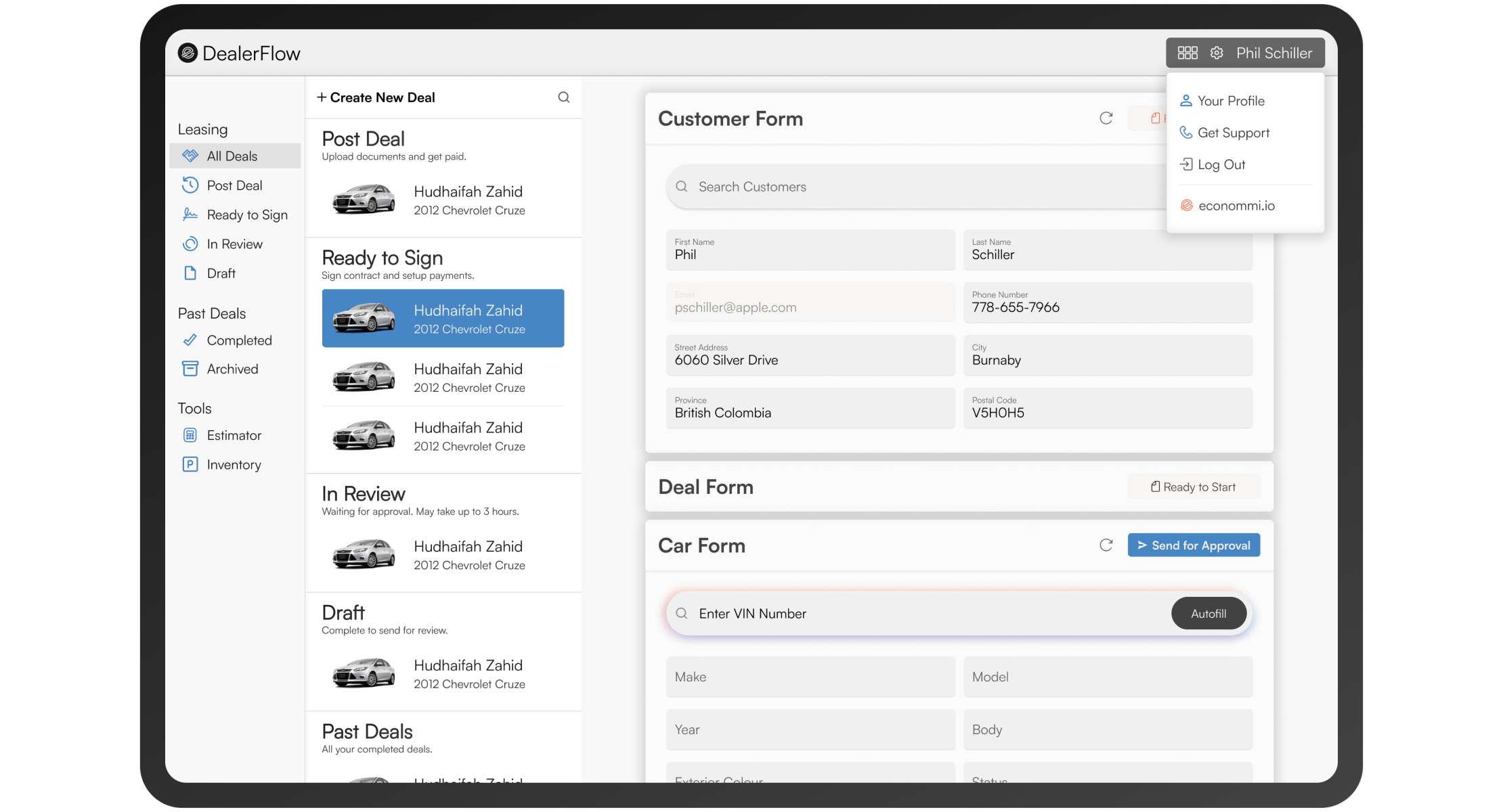This screenshot has height=812, width=1503.
Task: Switch to the Ready to Sign section
Action: pyautogui.click(x=246, y=215)
